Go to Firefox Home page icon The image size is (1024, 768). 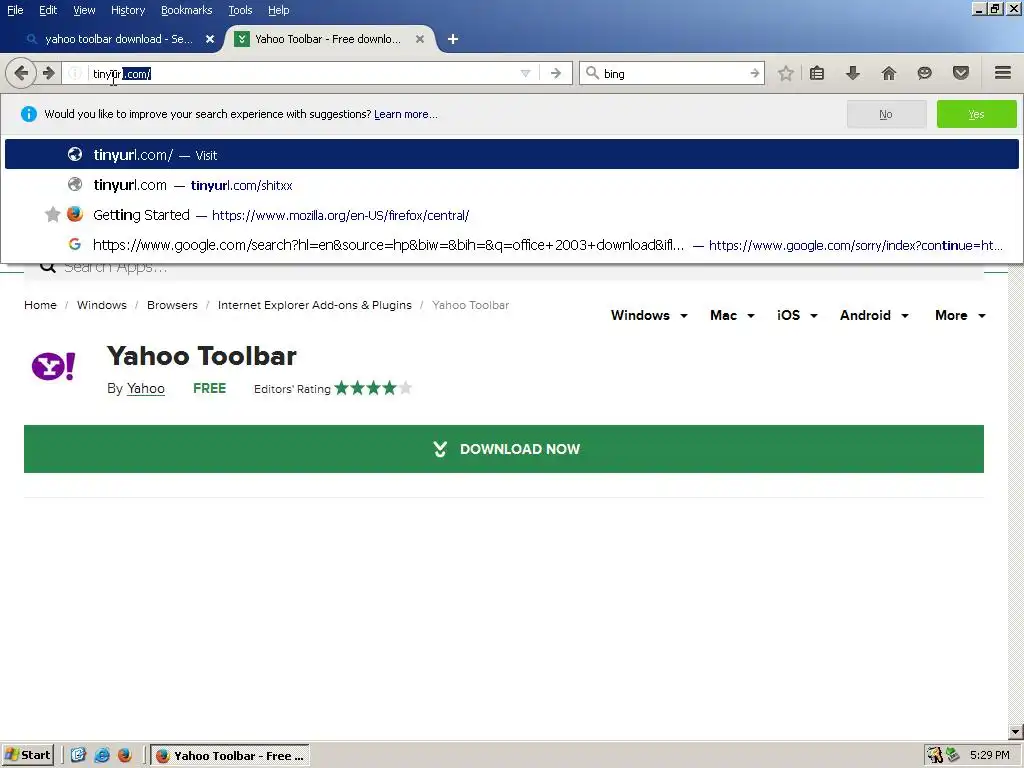coord(889,73)
